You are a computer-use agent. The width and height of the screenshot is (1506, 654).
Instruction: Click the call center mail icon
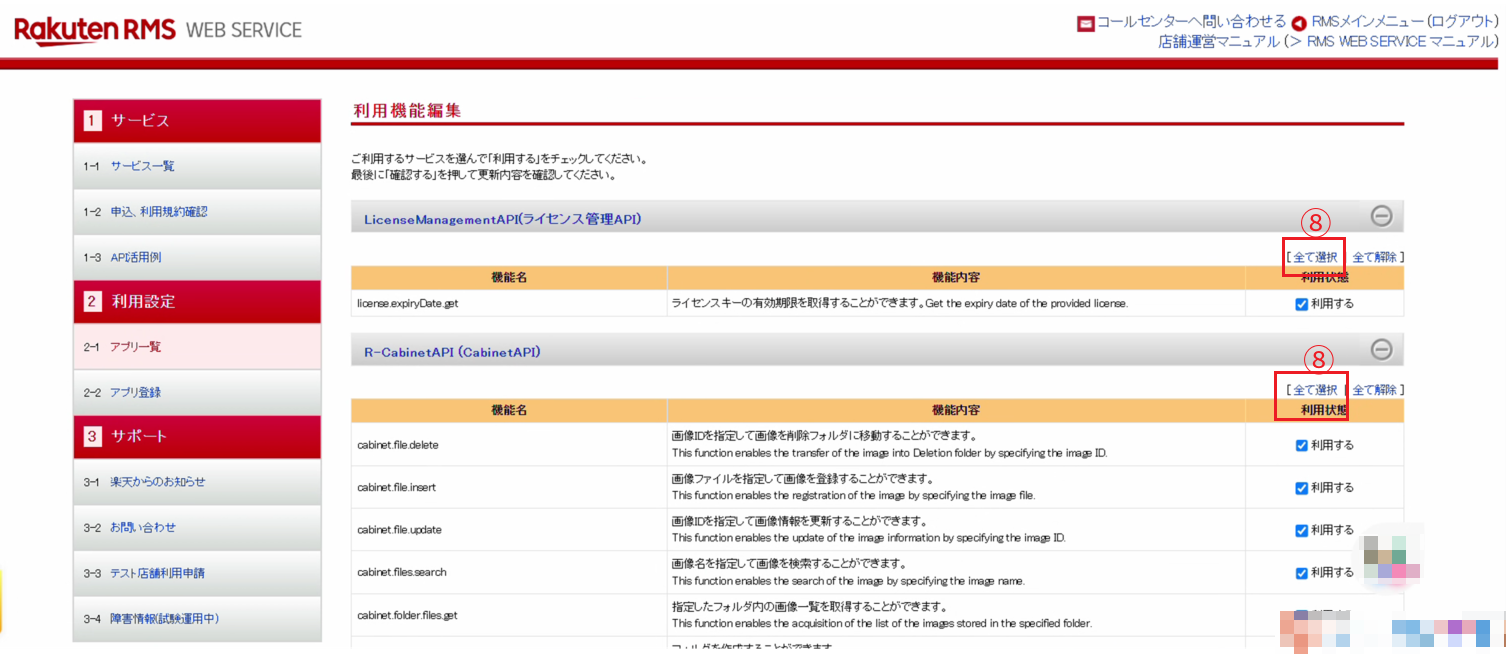pos(1085,23)
